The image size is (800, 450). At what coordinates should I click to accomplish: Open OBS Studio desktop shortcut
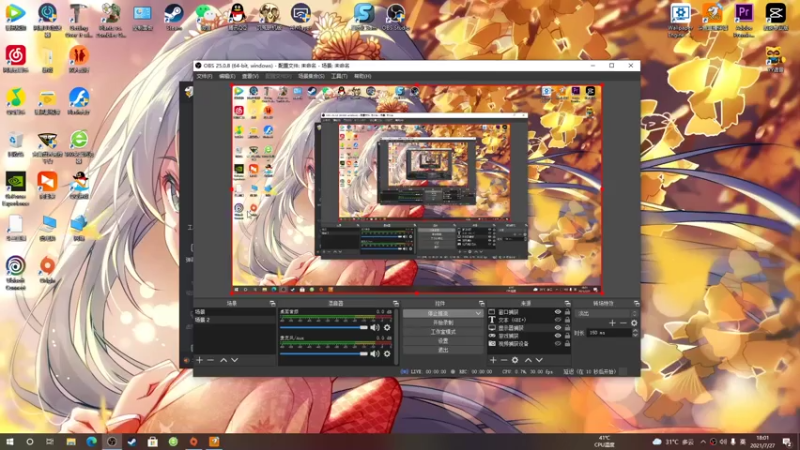(x=395, y=18)
